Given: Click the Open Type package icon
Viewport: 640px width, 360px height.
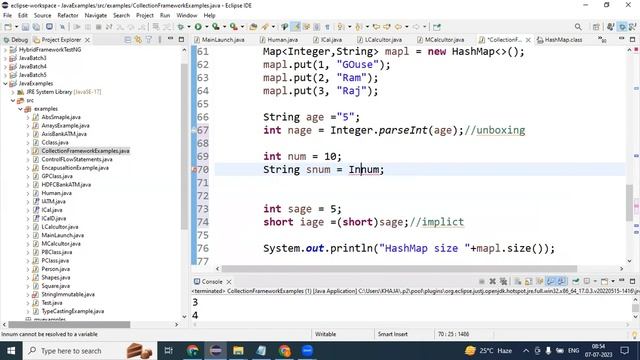Looking at the screenshot, I should (253, 27).
